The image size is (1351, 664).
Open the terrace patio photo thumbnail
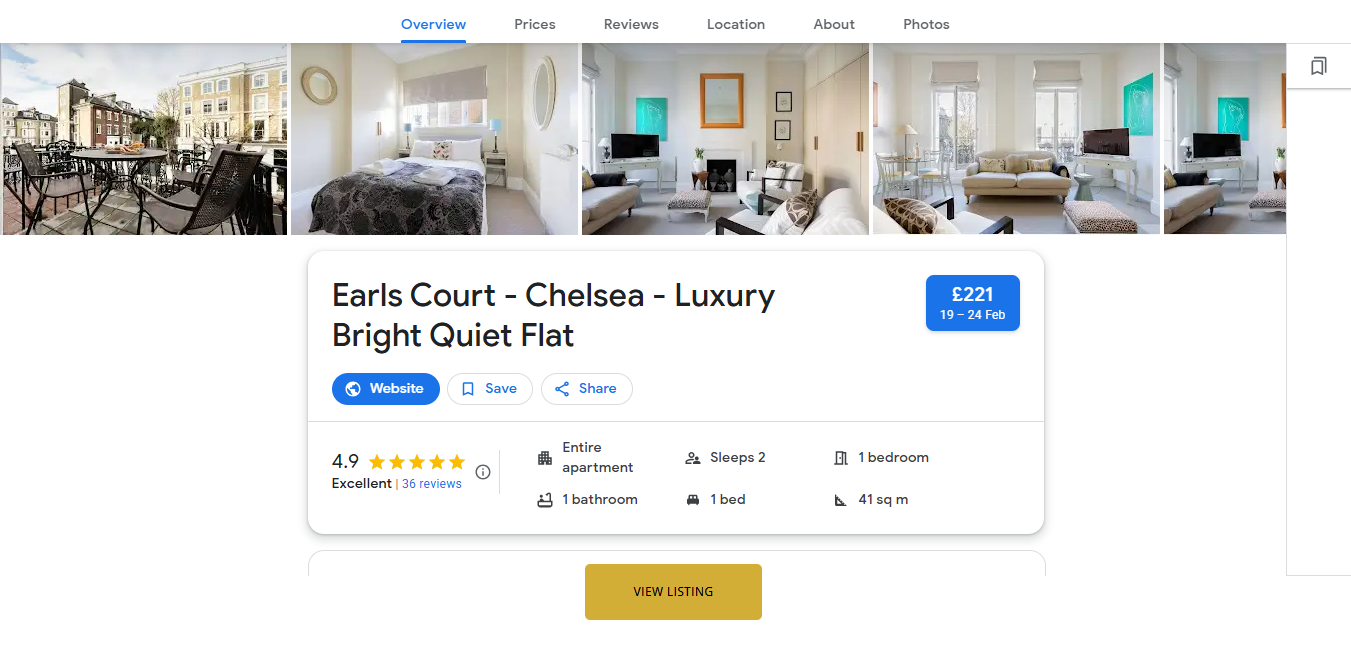pos(144,139)
